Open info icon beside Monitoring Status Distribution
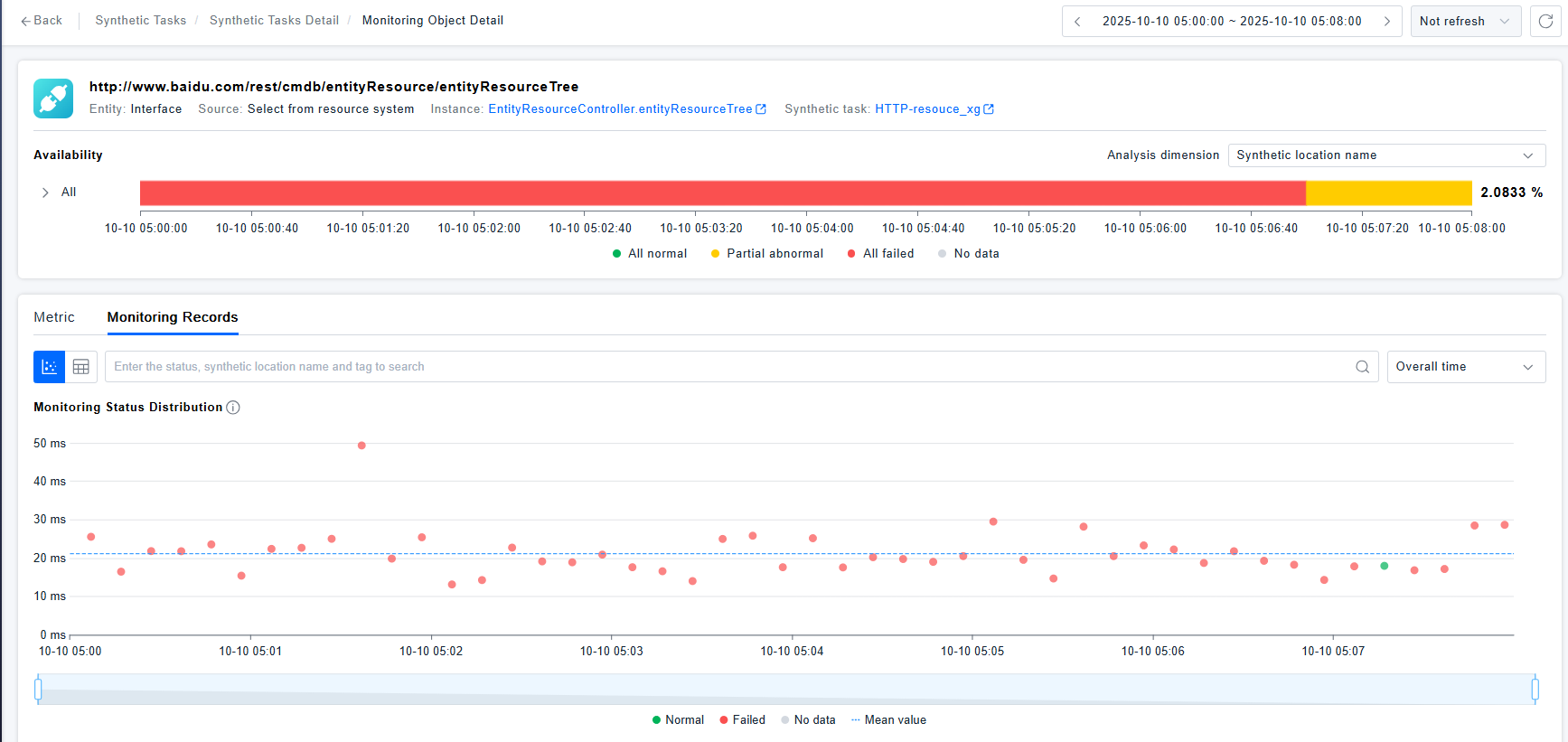The width and height of the screenshot is (1568, 742). [x=233, y=408]
